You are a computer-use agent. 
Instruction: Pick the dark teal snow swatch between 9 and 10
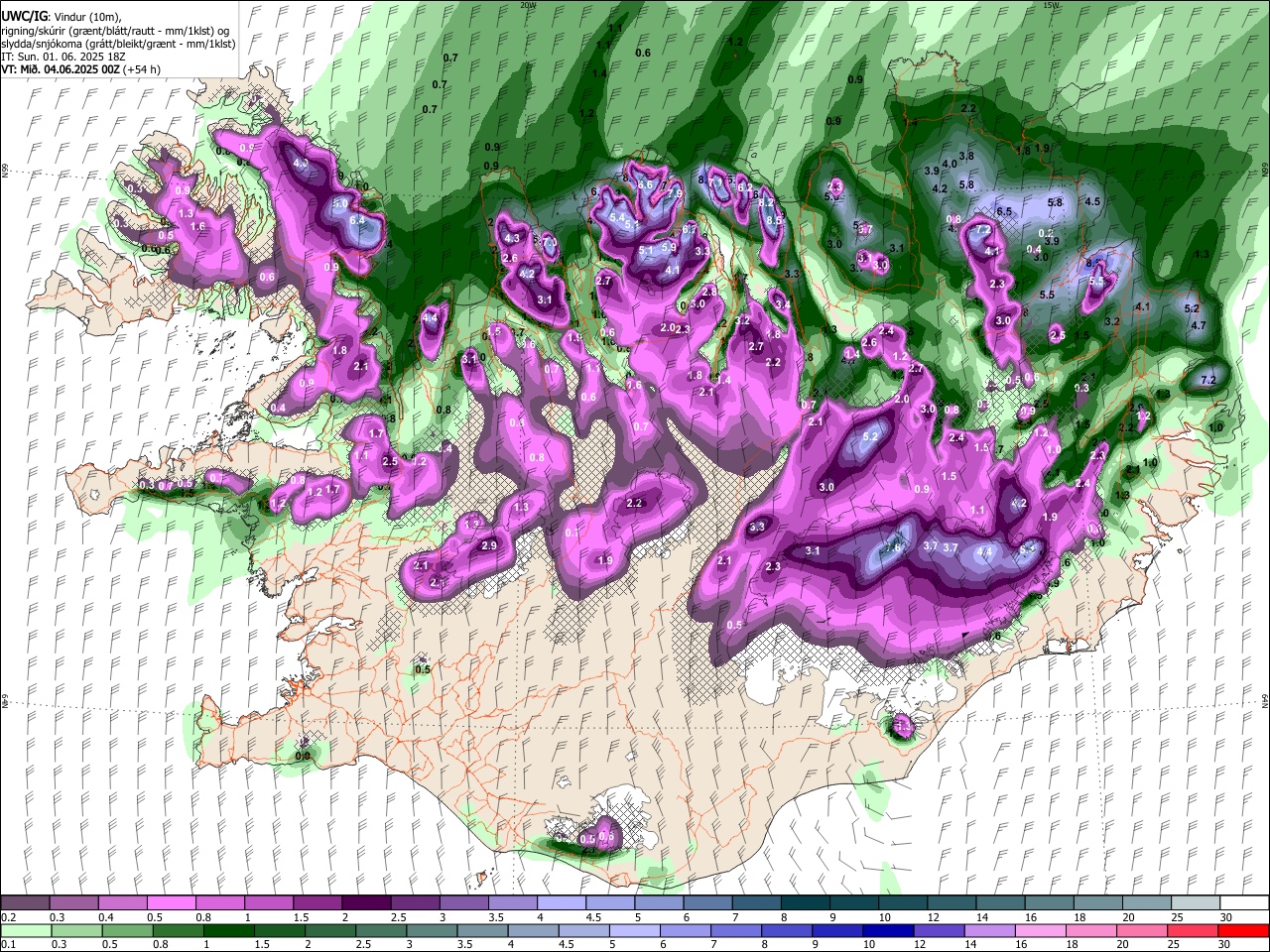click(x=852, y=903)
